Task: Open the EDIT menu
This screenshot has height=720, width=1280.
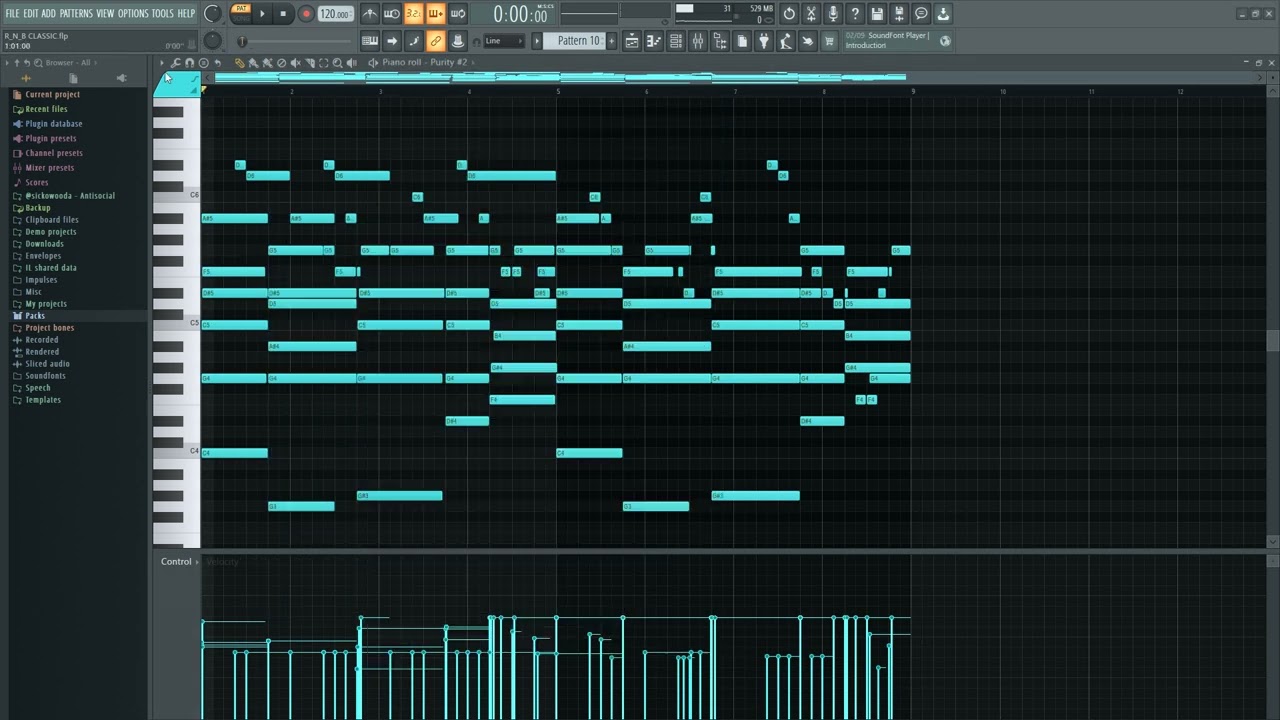Action: 31,13
